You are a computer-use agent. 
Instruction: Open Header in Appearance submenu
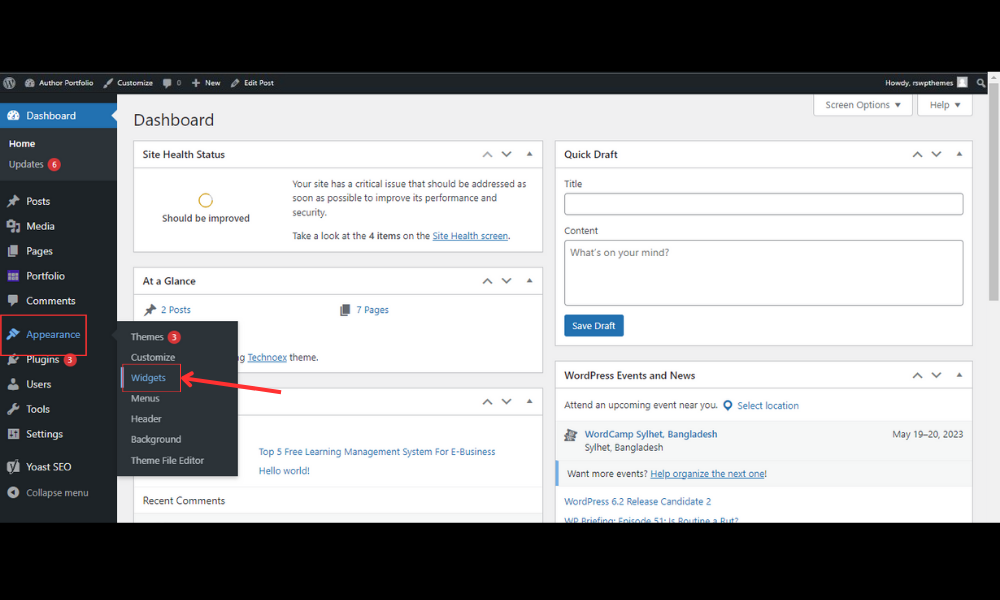(x=146, y=419)
